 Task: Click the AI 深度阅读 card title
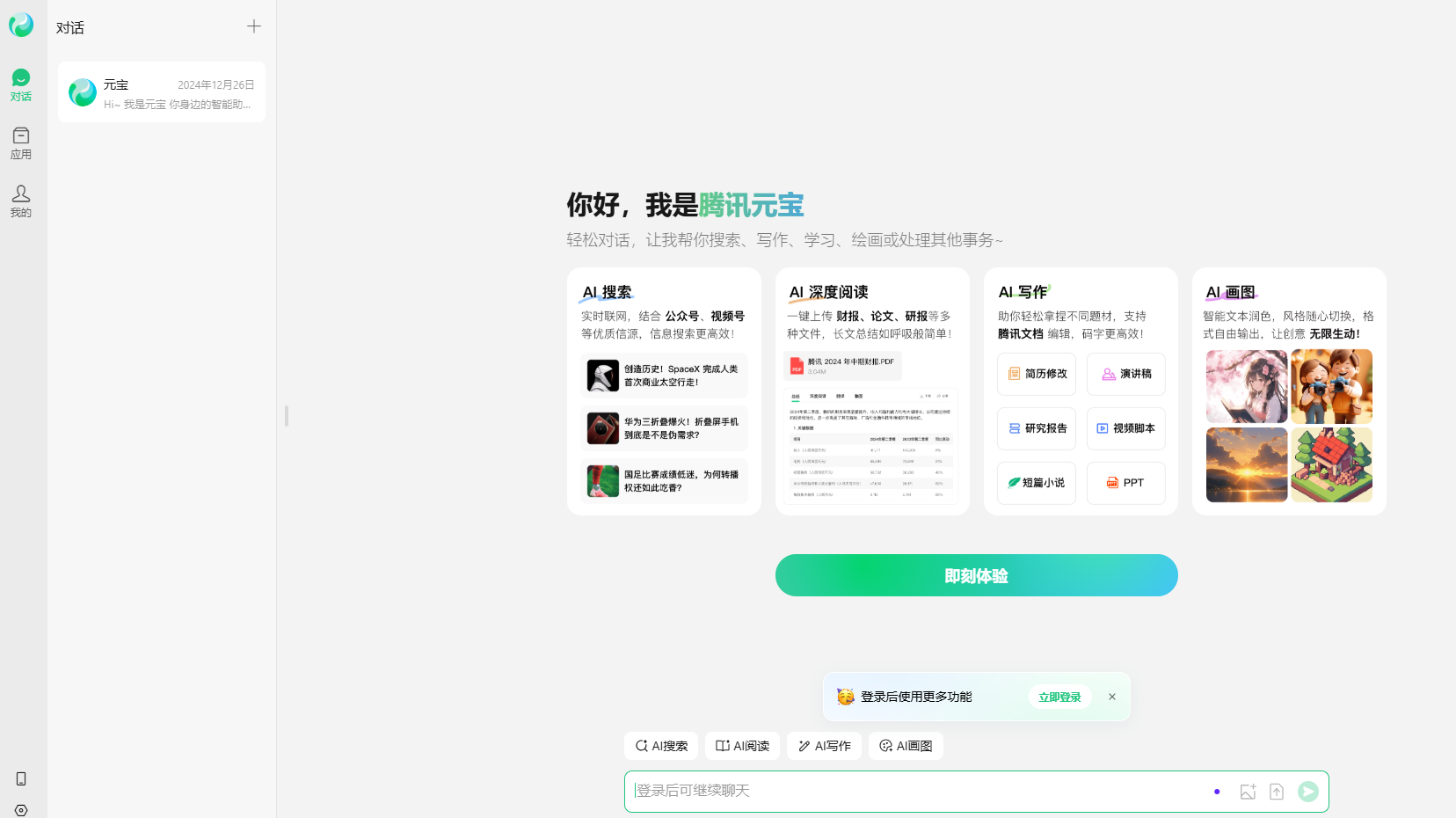click(x=828, y=292)
